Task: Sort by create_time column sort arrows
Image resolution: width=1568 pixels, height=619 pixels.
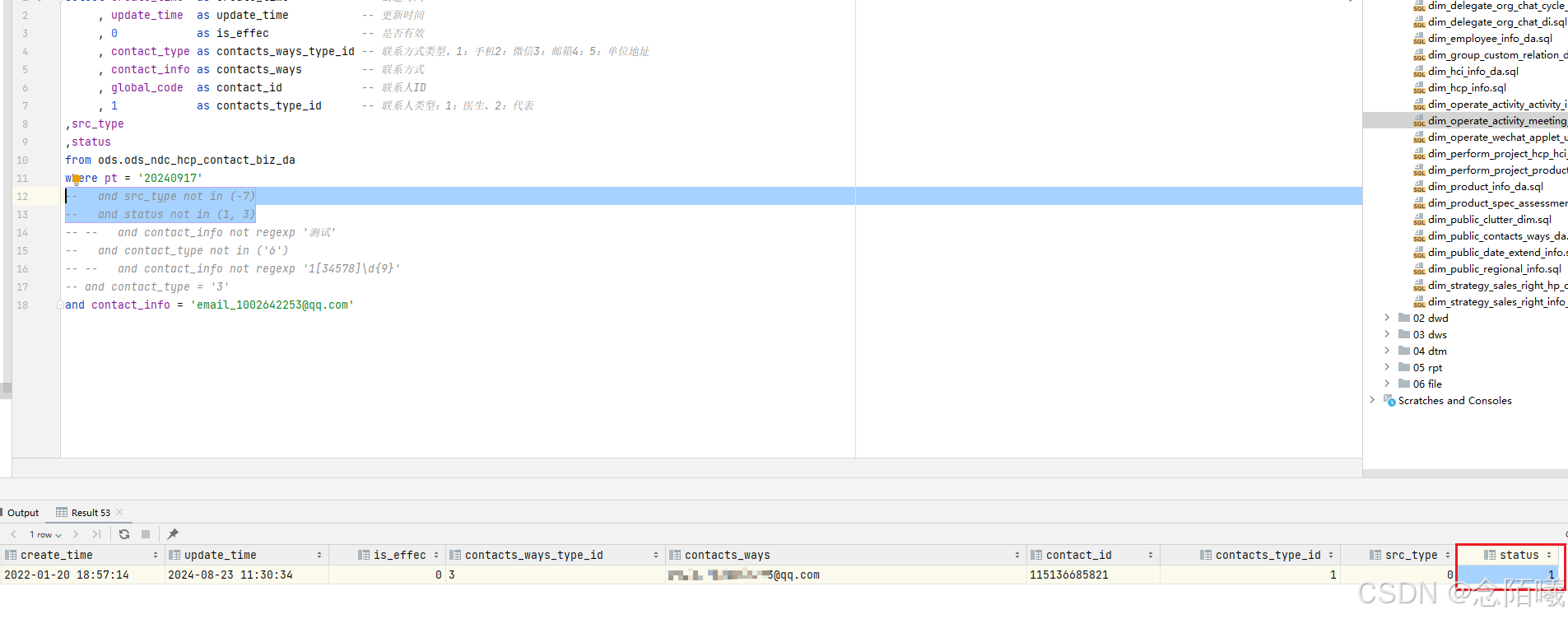Action: [x=156, y=556]
